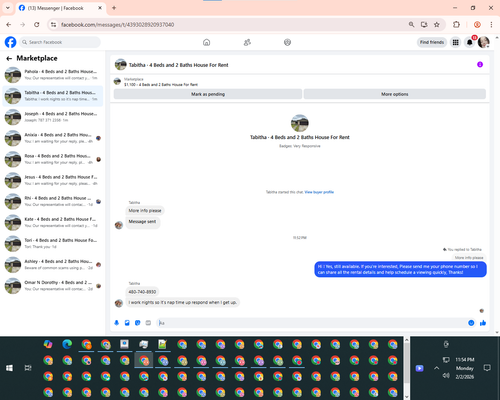The height and width of the screenshot is (400, 500).
Task: Open Kate conversation in list
Action: click(53, 222)
